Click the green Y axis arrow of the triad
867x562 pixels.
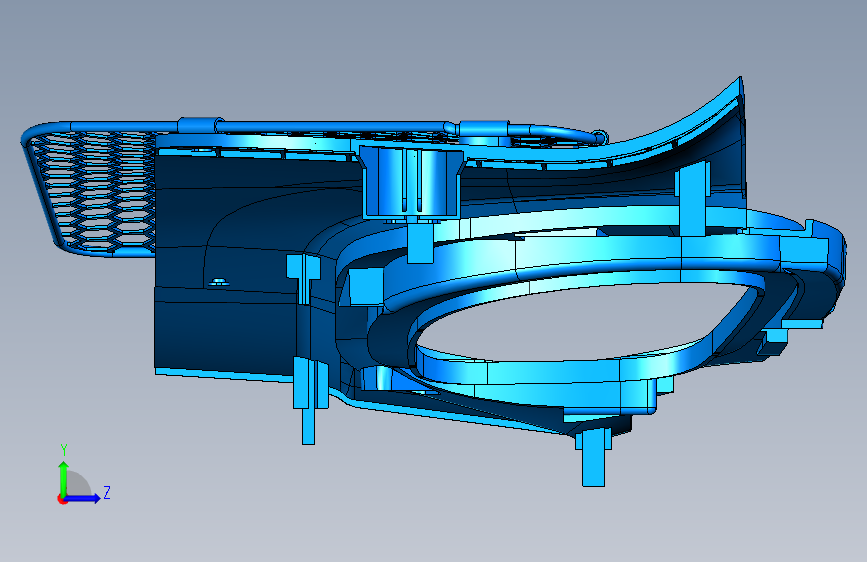click(x=64, y=478)
